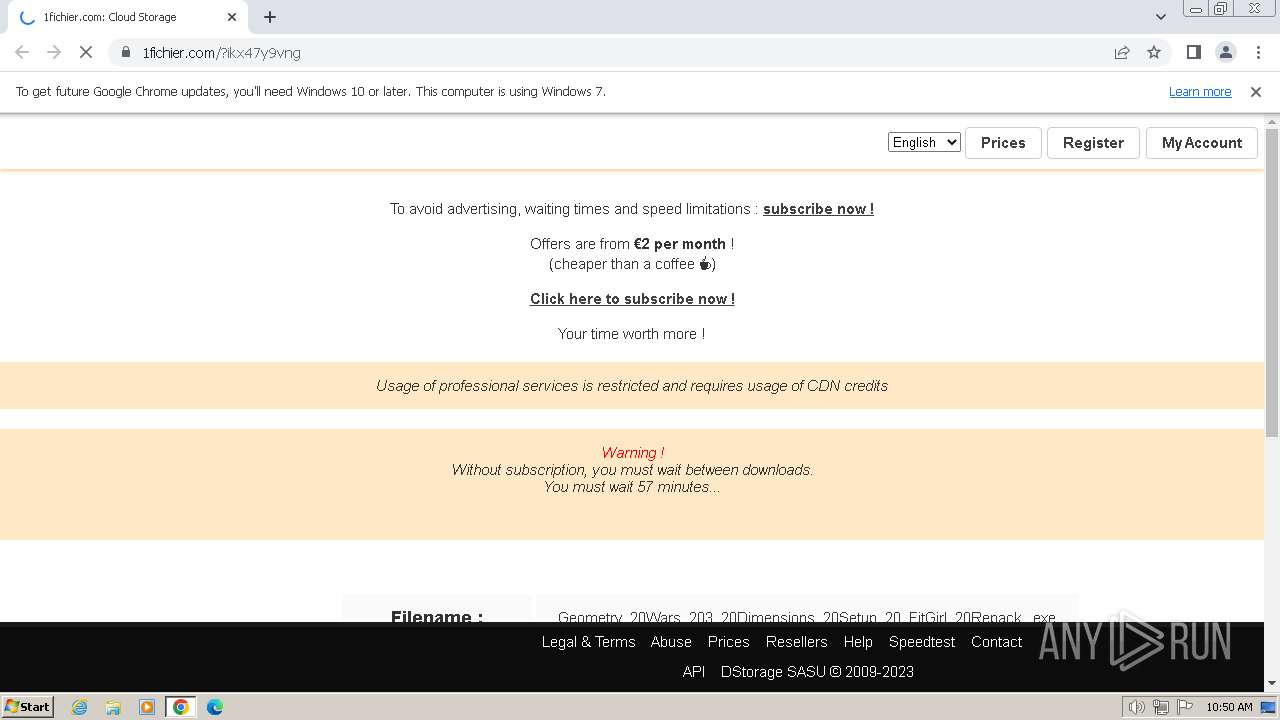Open the Chrome profile menu

1225,52
